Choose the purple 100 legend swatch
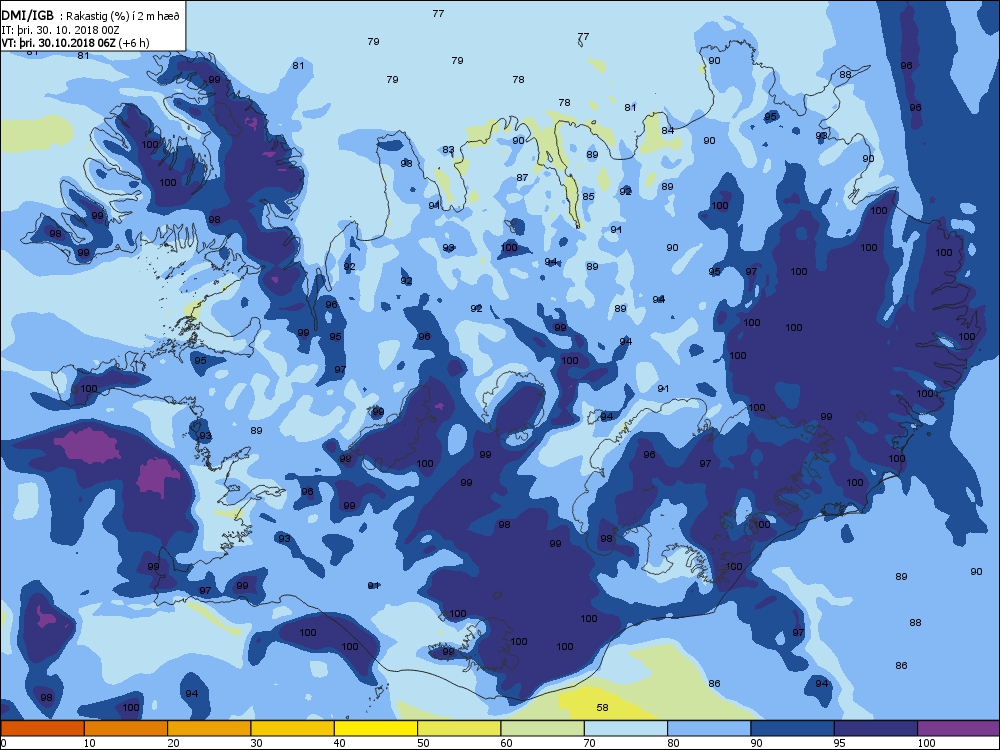The width and height of the screenshot is (1000, 750). coord(959,728)
